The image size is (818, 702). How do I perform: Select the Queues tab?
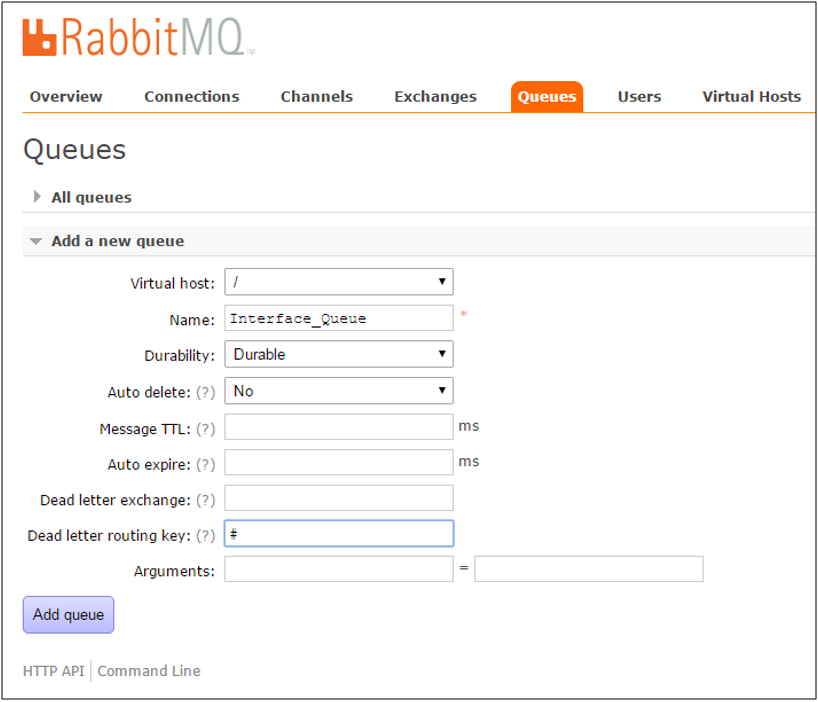547,96
